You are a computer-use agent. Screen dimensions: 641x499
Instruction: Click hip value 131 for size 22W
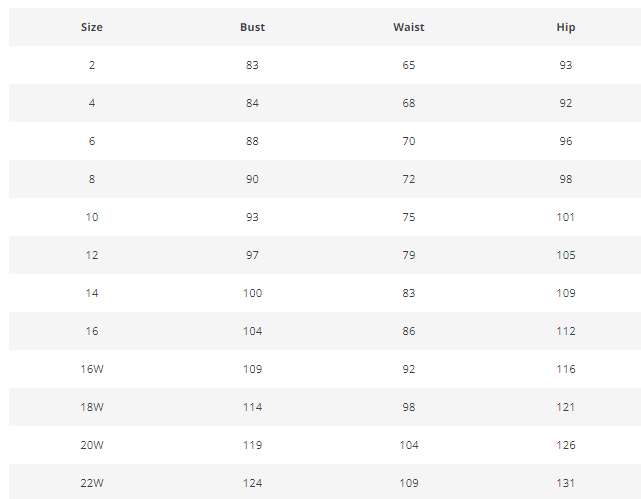[566, 483]
